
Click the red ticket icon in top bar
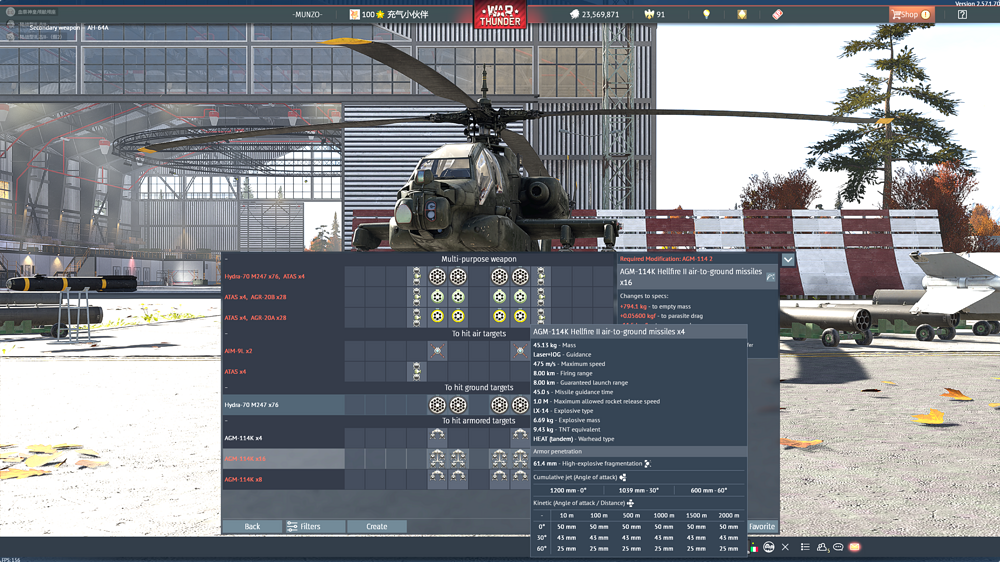coord(777,14)
